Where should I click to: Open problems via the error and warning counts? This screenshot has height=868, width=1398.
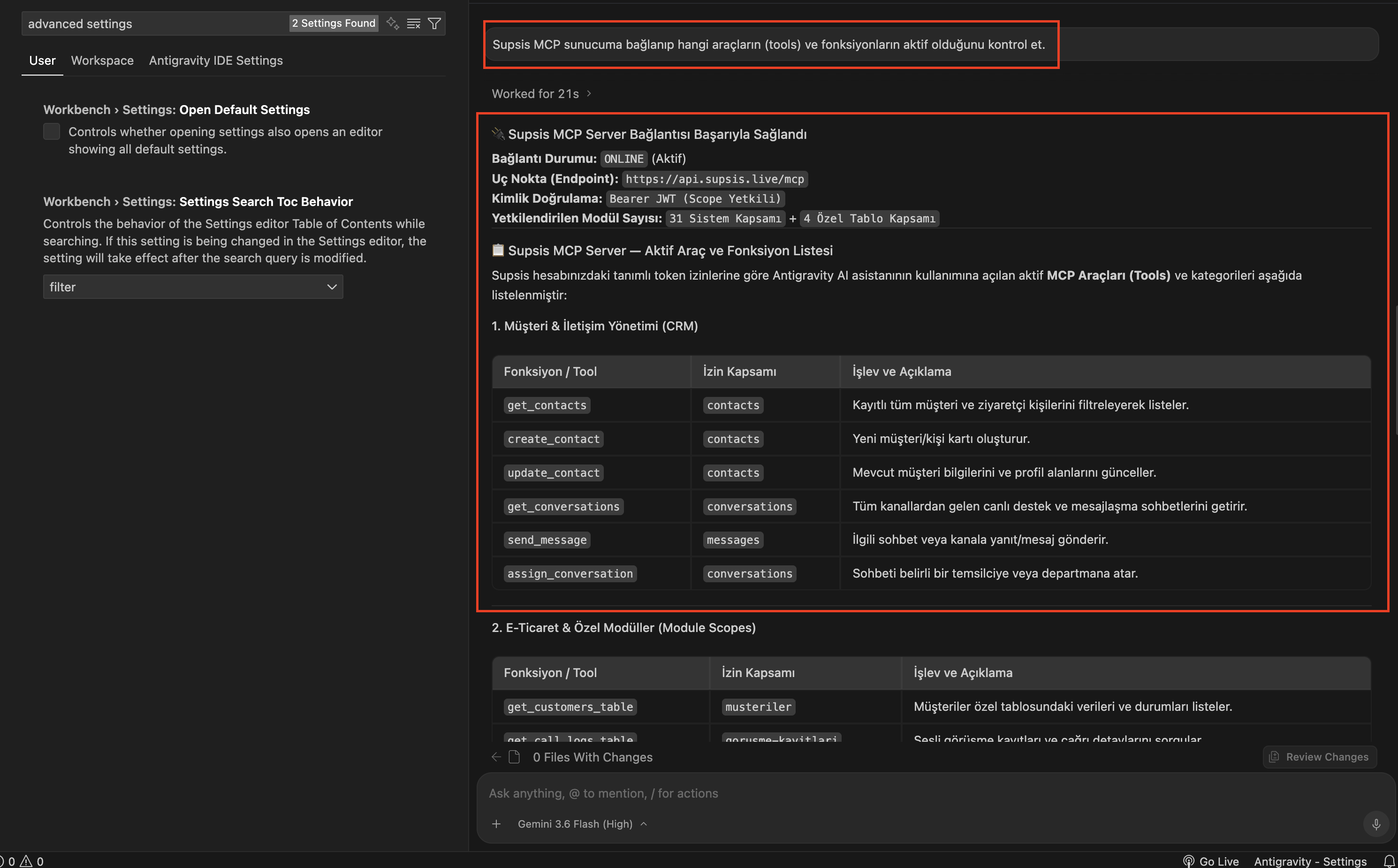click(x=23, y=861)
